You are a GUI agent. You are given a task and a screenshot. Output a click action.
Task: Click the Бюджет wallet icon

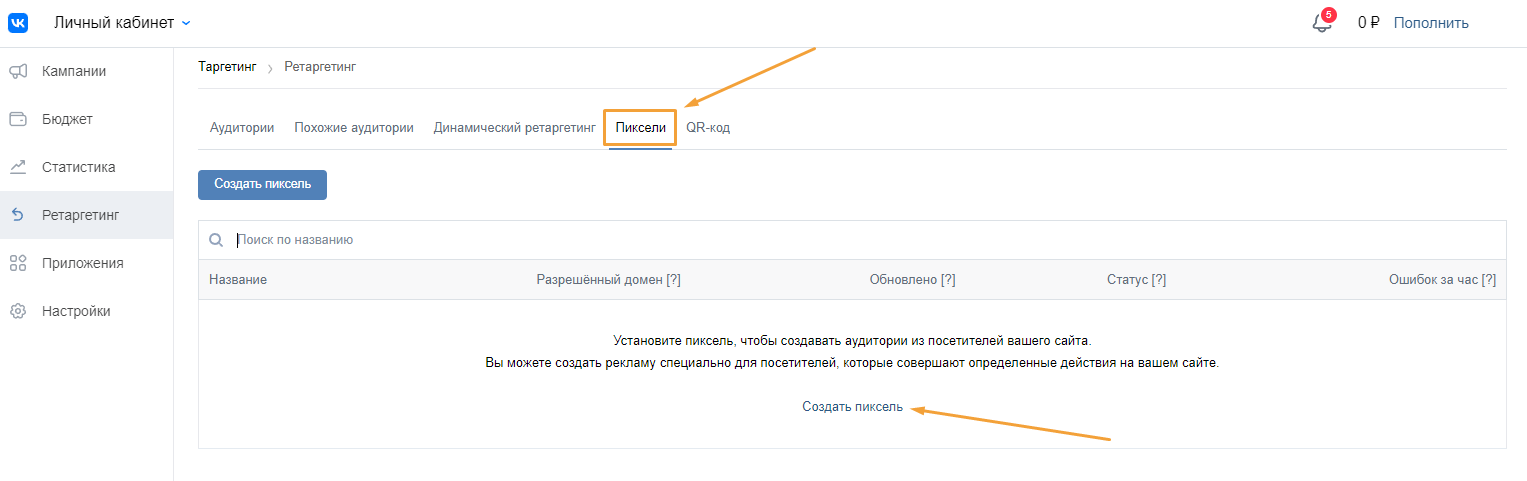tap(18, 119)
